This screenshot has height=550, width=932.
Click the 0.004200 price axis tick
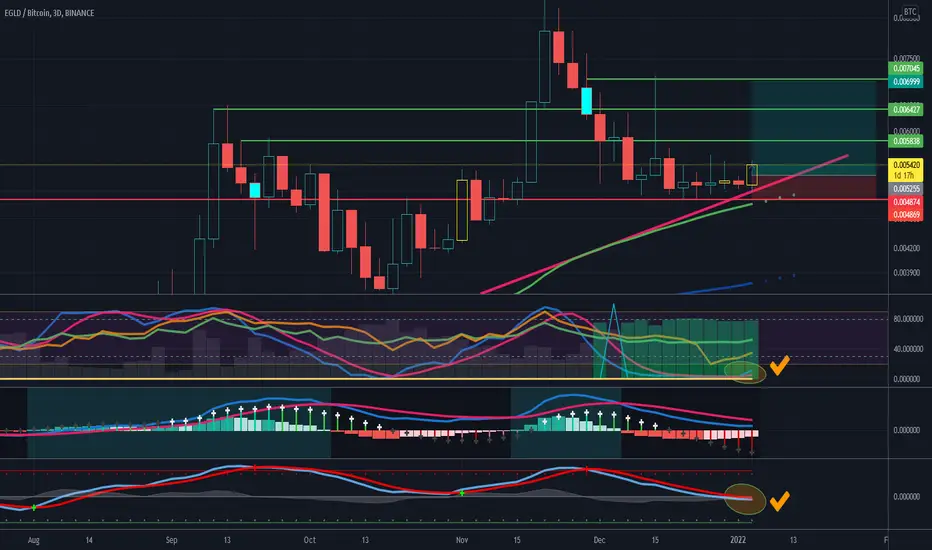click(x=906, y=248)
